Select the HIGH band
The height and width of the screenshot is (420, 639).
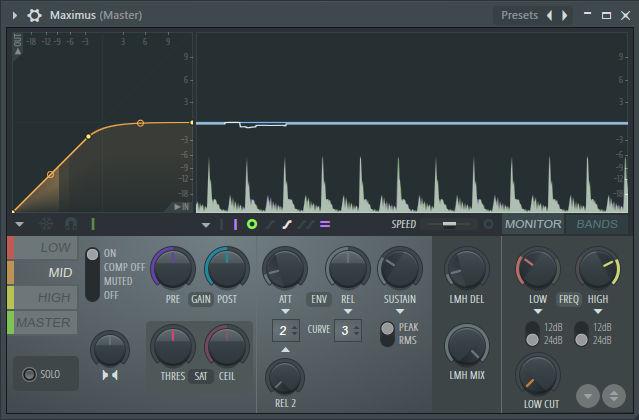pyautogui.click(x=42, y=297)
